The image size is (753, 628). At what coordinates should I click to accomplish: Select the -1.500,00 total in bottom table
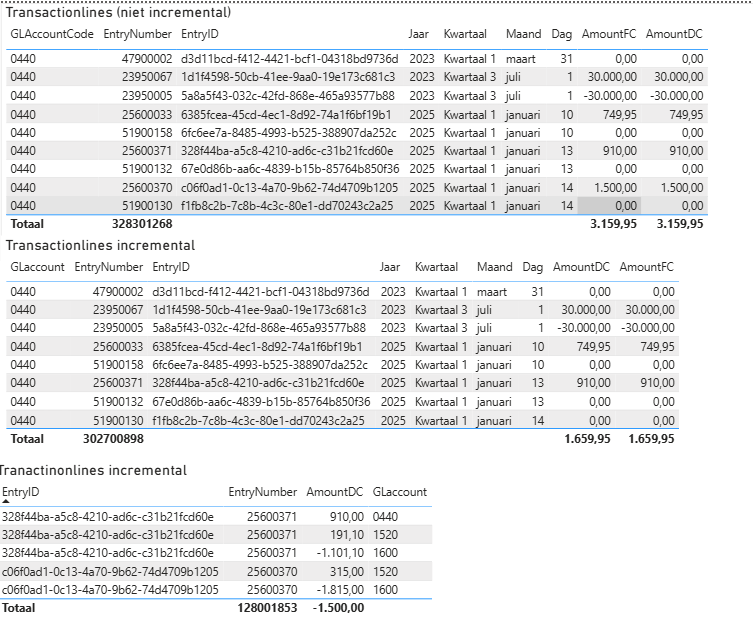pos(339,607)
